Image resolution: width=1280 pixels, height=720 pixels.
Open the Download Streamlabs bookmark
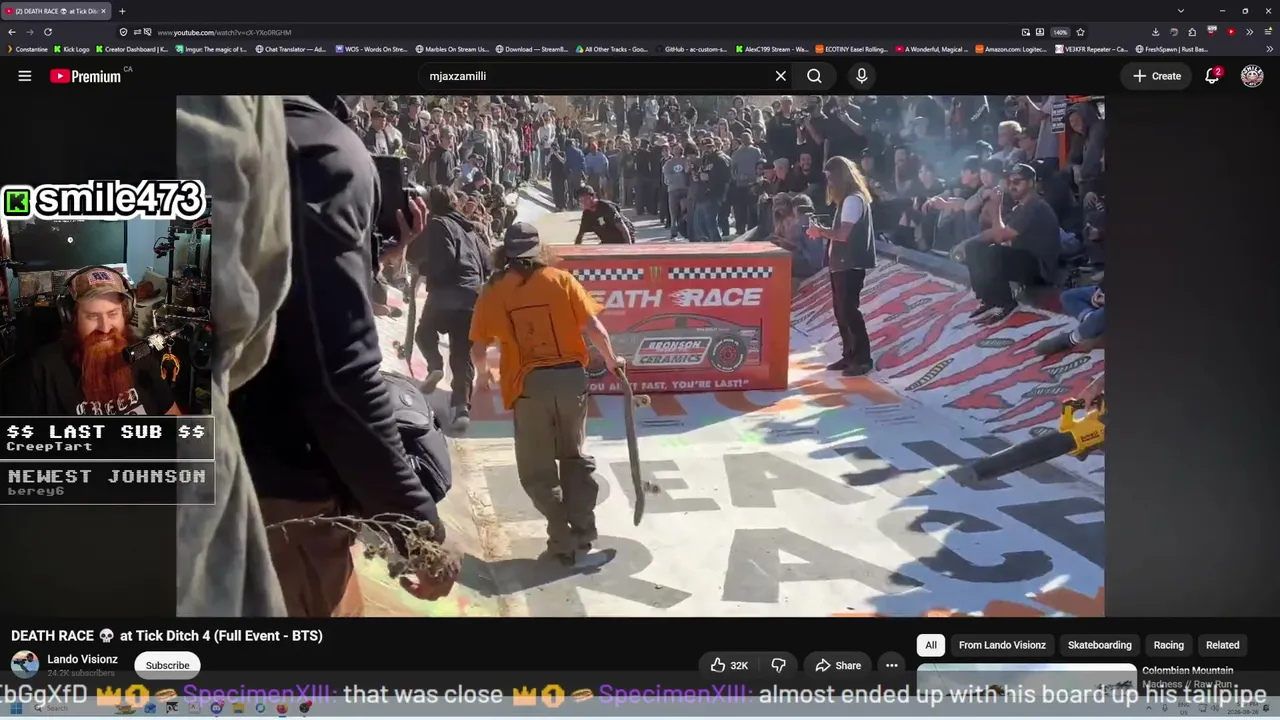tap(532, 49)
